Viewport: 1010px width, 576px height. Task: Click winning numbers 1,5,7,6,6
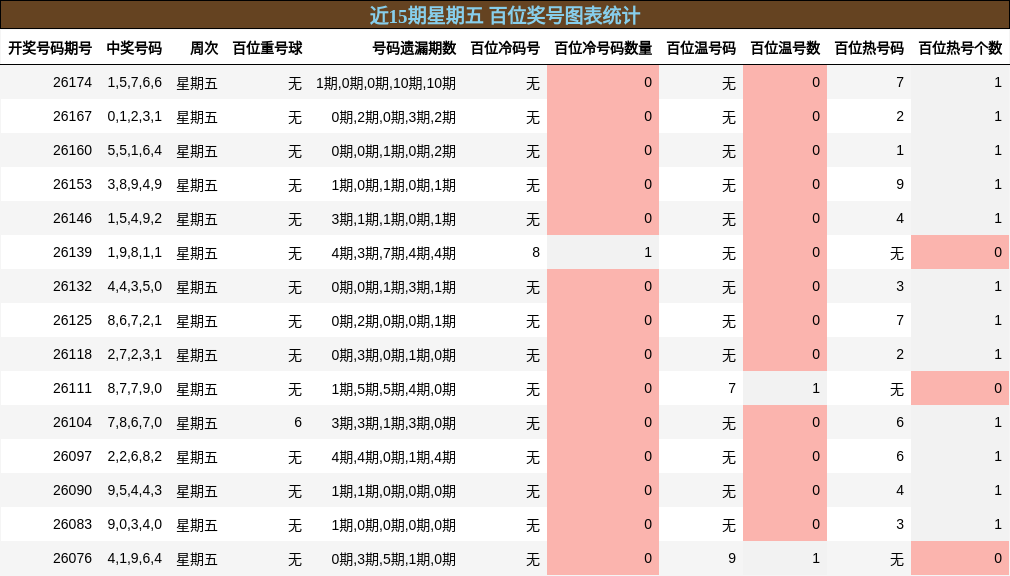click(135, 82)
